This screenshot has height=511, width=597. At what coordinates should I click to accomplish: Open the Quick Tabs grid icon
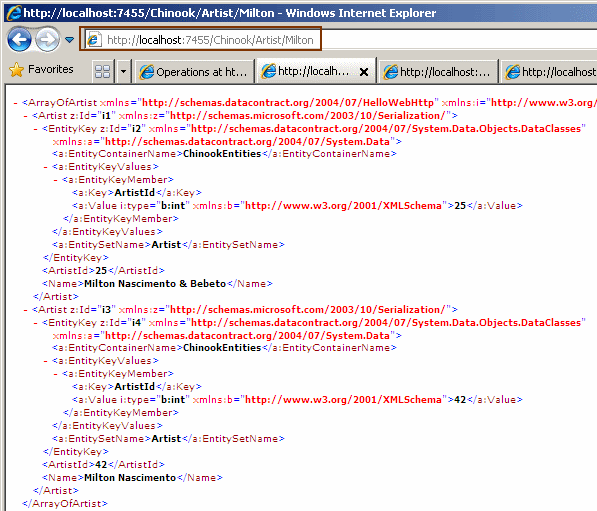coord(102,71)
